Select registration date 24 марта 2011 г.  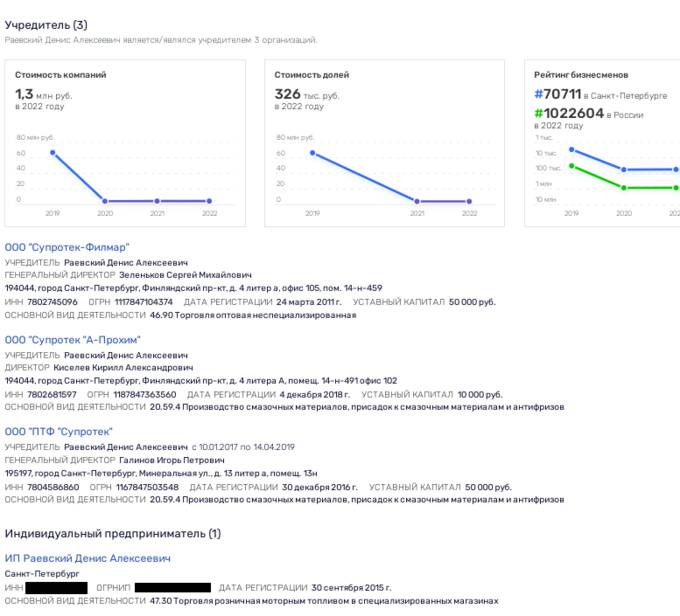(309, 302)
